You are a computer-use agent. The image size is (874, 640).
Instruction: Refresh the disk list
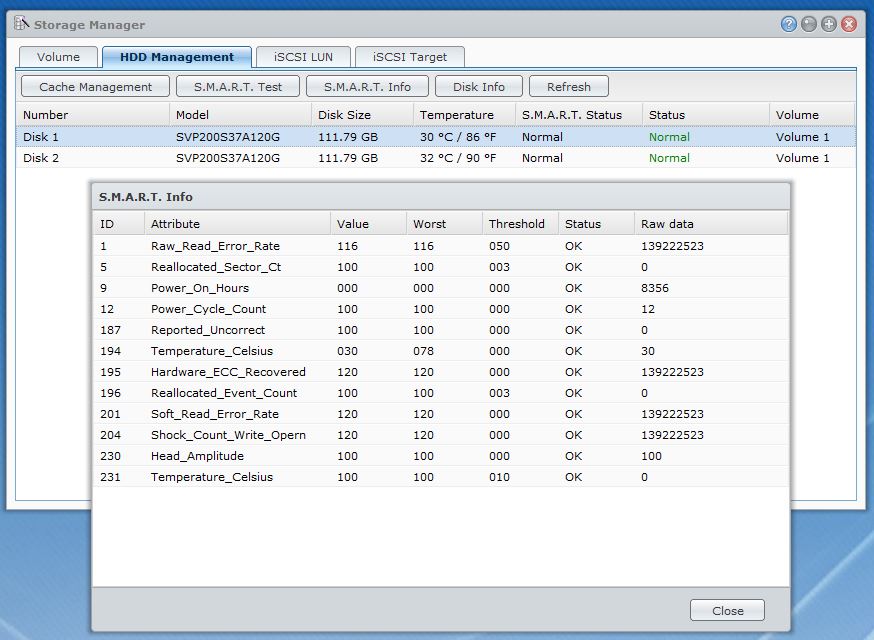pyautogui.click(x=569, y=87)
